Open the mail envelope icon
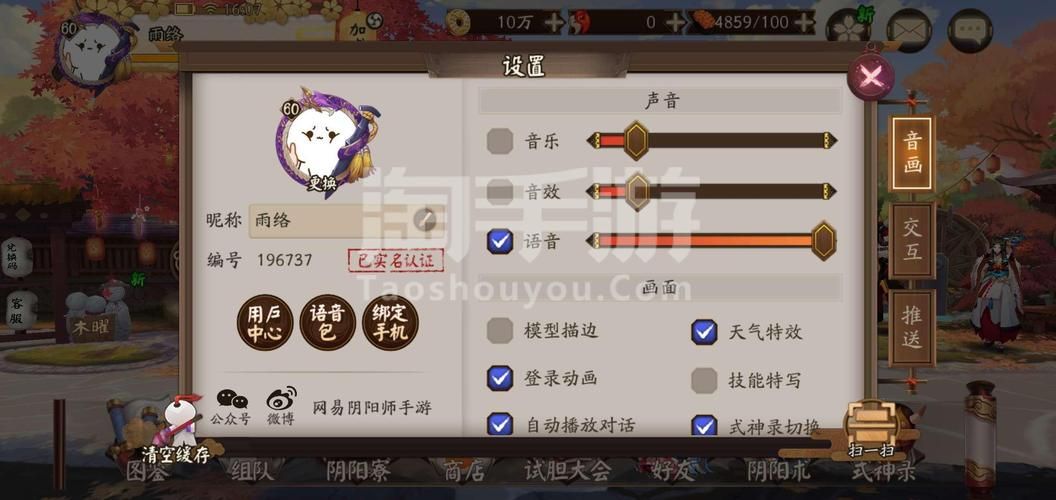 click(909, 30)
